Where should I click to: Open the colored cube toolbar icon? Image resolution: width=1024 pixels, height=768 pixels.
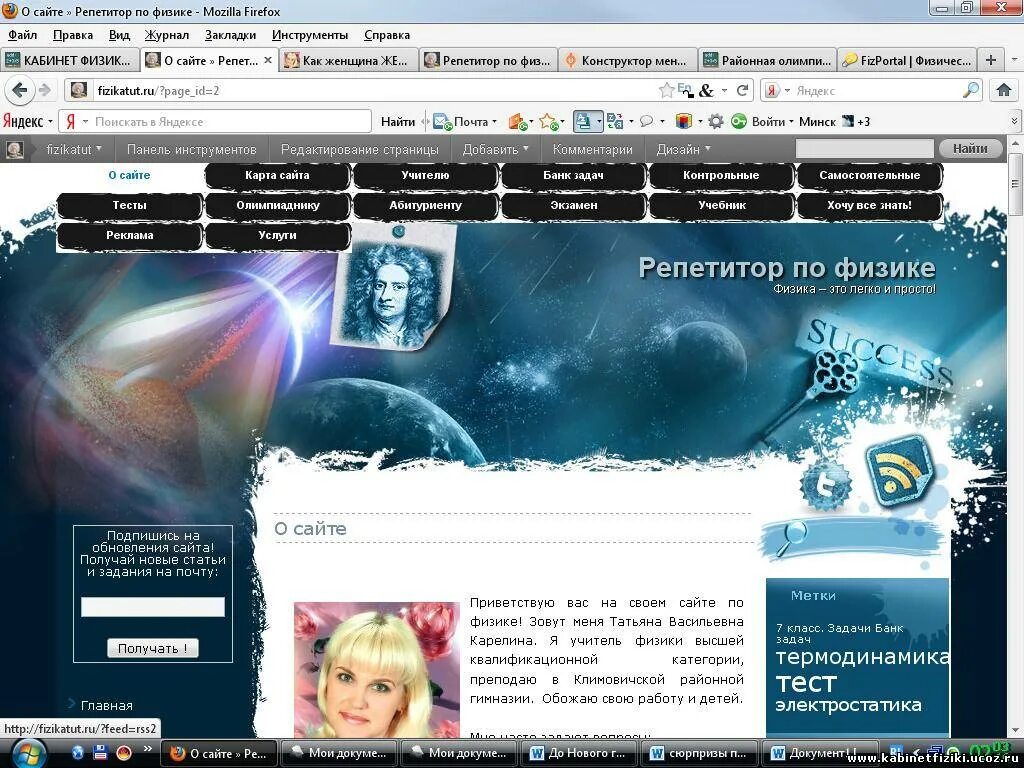point(684,121)
